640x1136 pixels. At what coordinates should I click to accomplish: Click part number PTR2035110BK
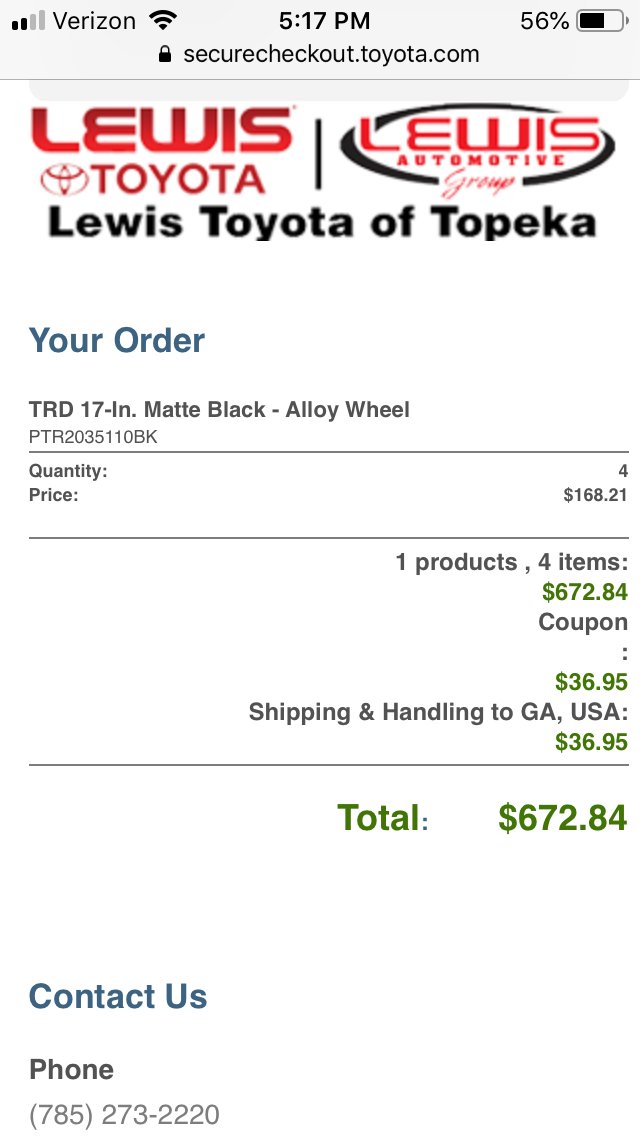tap(93, 437)
